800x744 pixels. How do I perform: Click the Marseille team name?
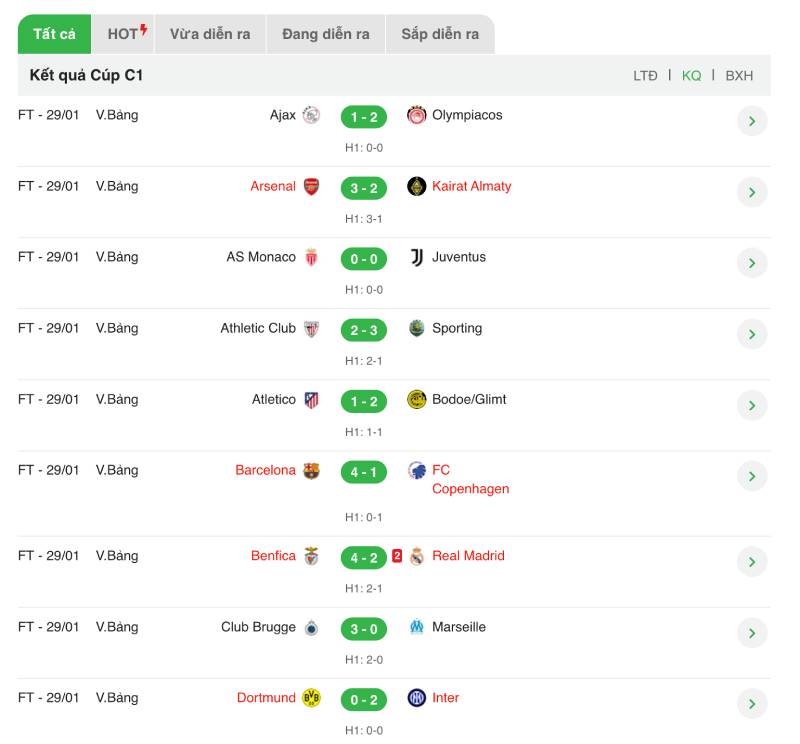pos(459,627)
